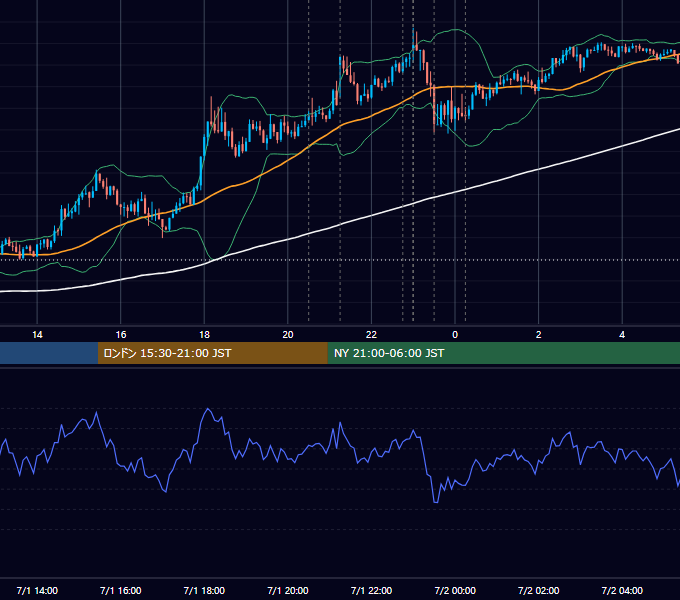The width and height of the screenshot is (680, 600).
Task: Click the hour label 16 on price chart axis
Action: coord(121,335)
